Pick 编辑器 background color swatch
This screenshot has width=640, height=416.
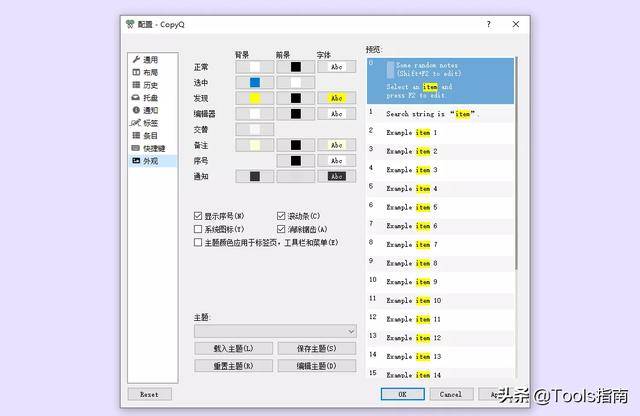(x=255, y=114)
